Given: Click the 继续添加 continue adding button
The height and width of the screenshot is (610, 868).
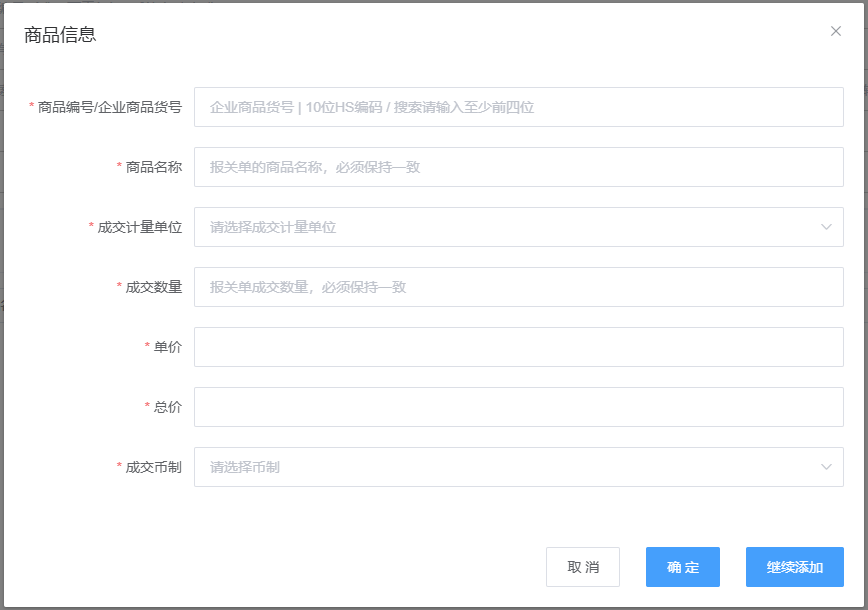Looking at the screenshot, I should pos(794,567).
